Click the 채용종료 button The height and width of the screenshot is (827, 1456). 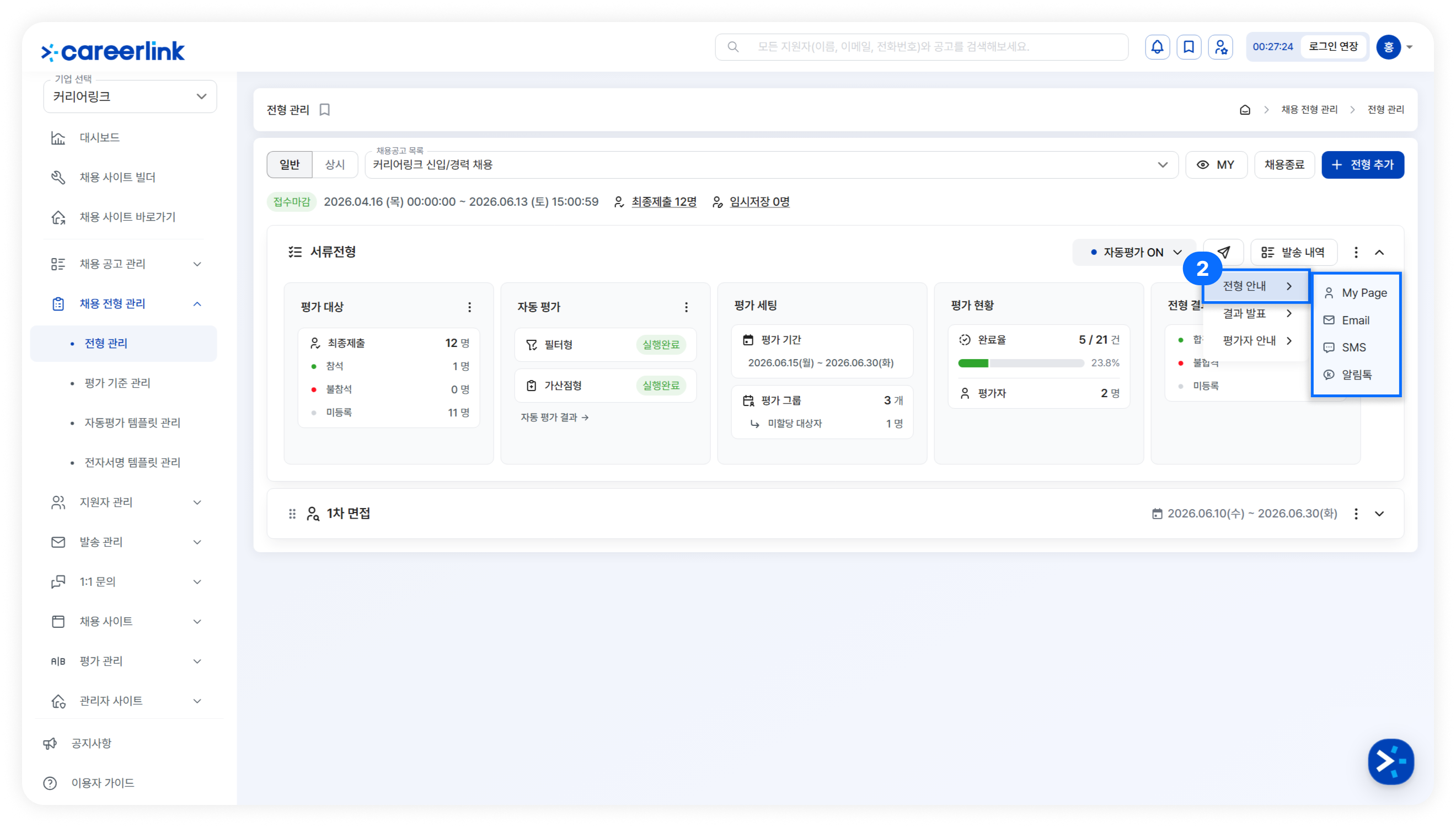pyautogui.click(x=1284, y=165)
